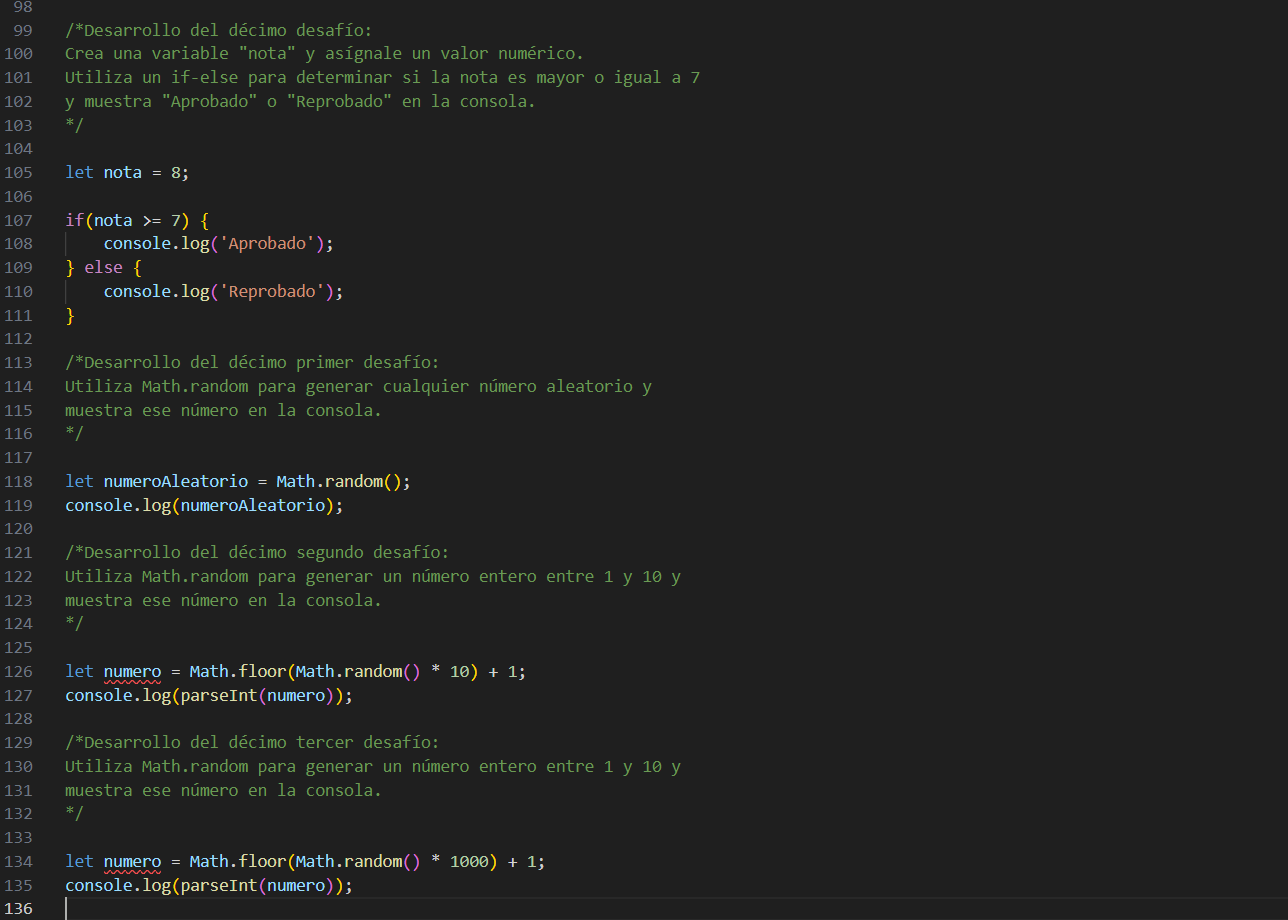The image size is (1288, 920).
Task: Click the statement console.log('Aprobado');
Action: point(218,243)
